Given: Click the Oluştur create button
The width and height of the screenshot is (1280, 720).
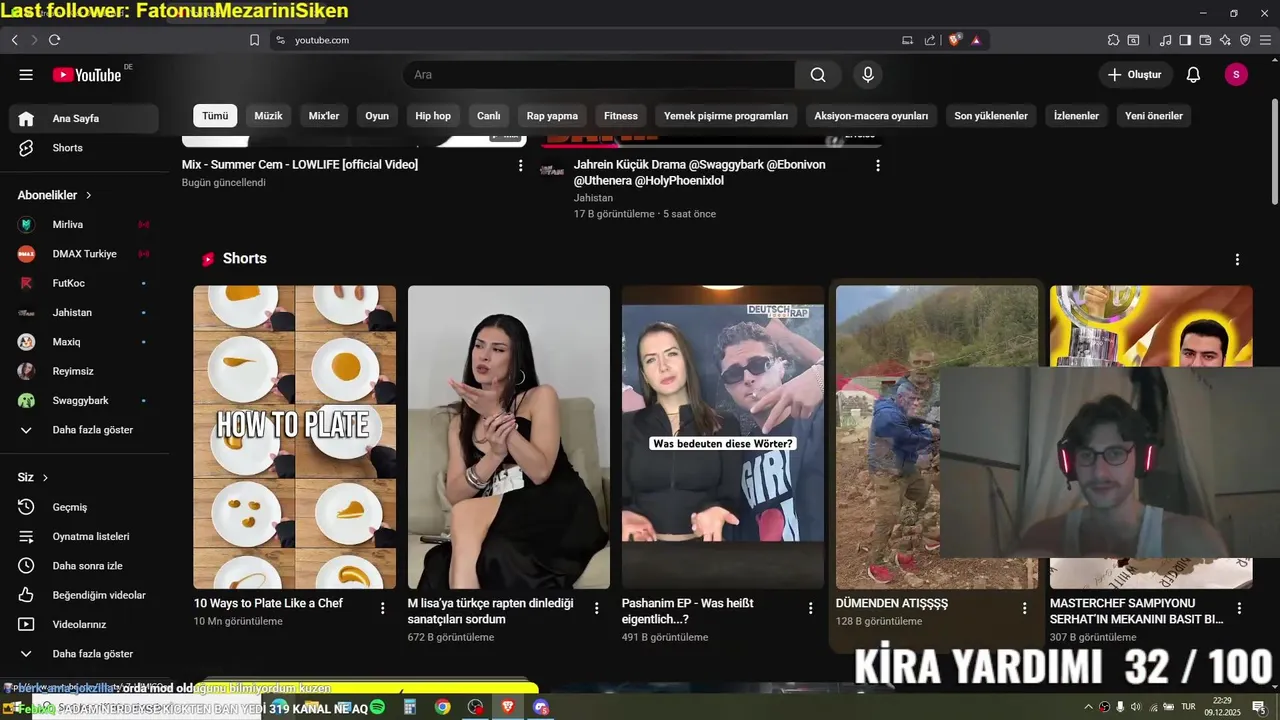Looking at the screenshot, I should 1135,75.
